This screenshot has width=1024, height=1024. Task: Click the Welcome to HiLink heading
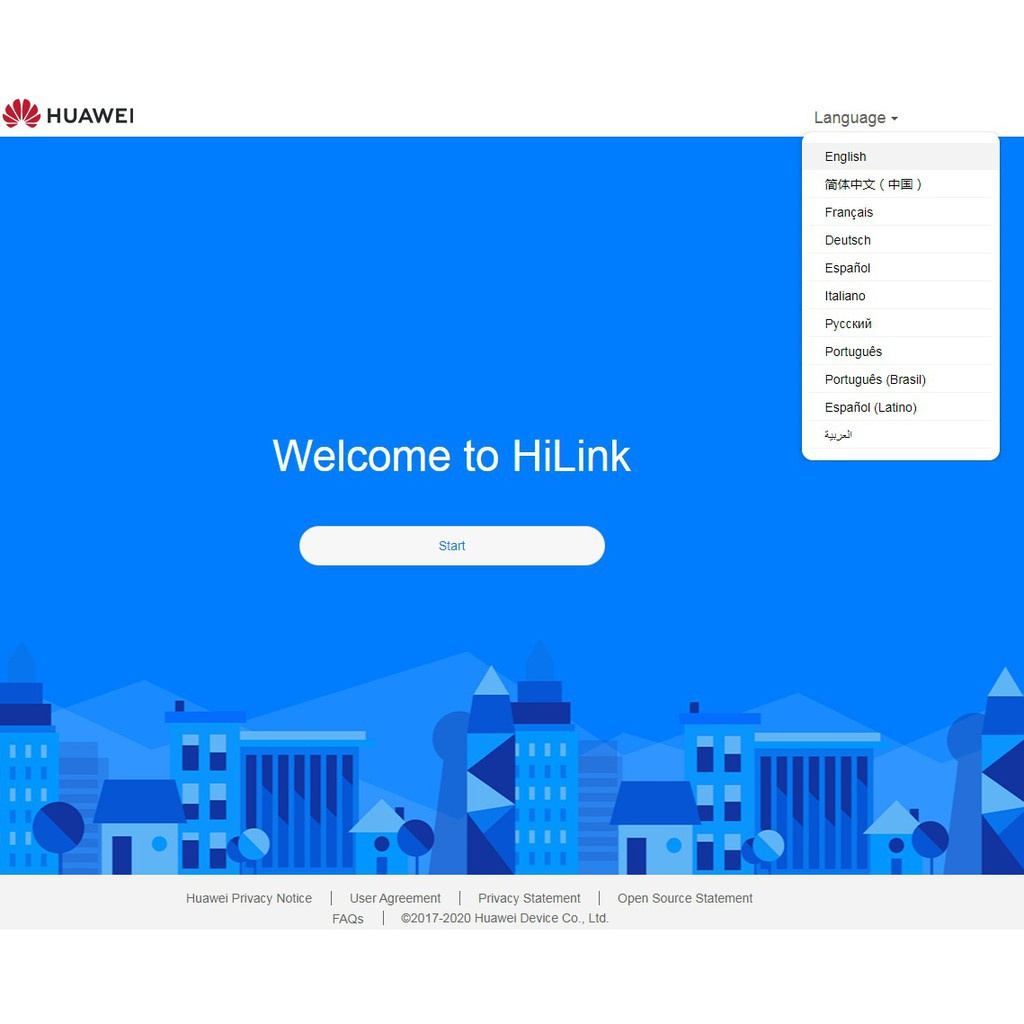451,456
